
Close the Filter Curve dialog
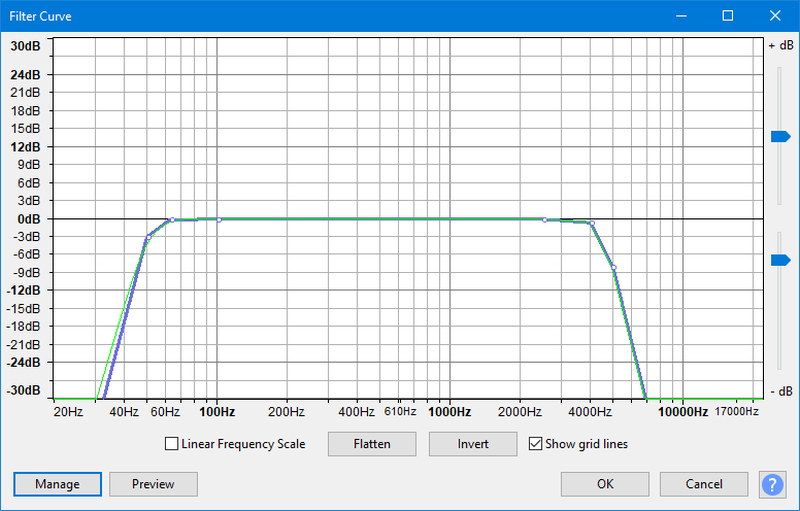[775, 16]
